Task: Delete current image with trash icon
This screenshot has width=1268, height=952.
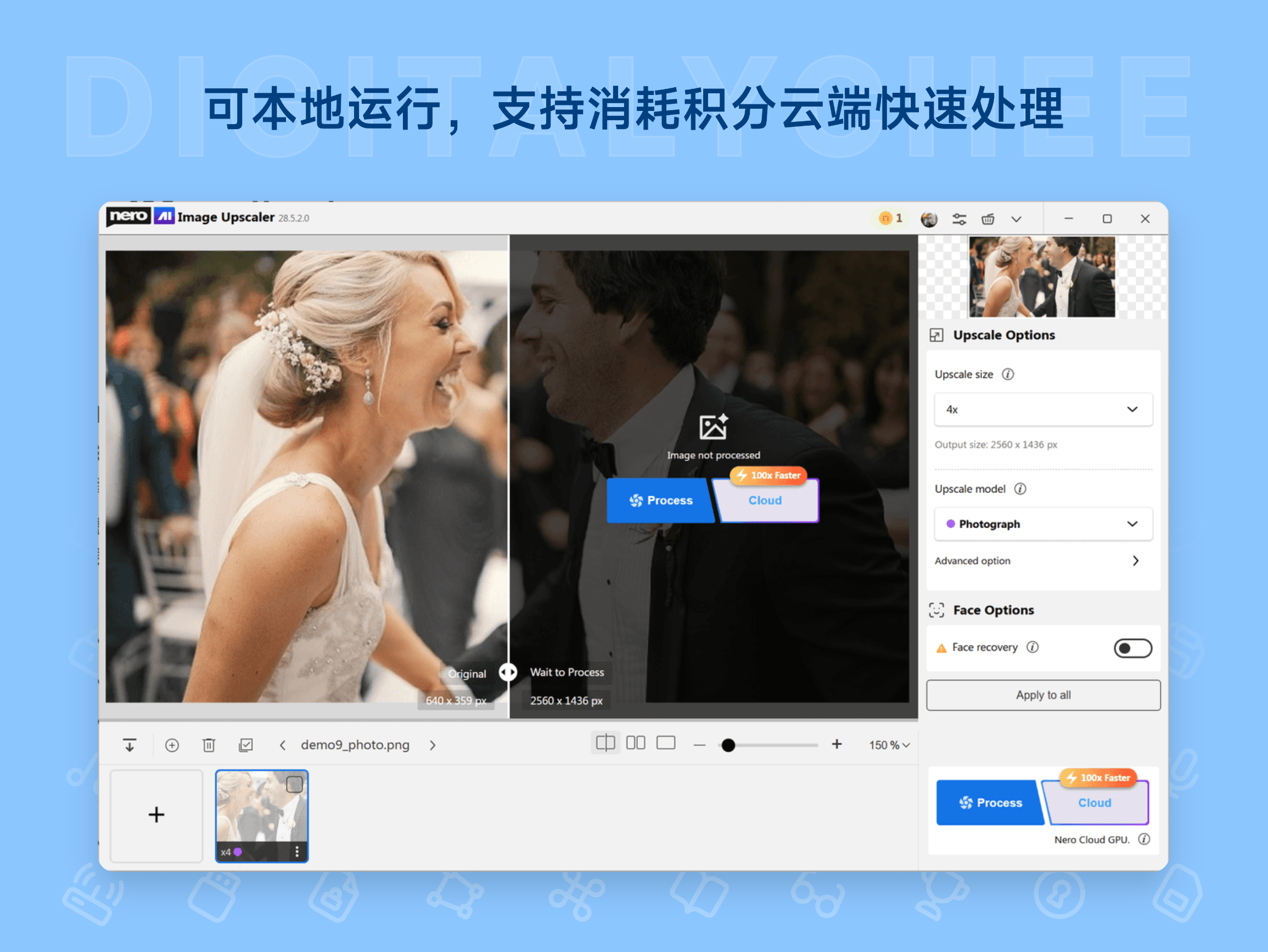Action: (209, 744)
